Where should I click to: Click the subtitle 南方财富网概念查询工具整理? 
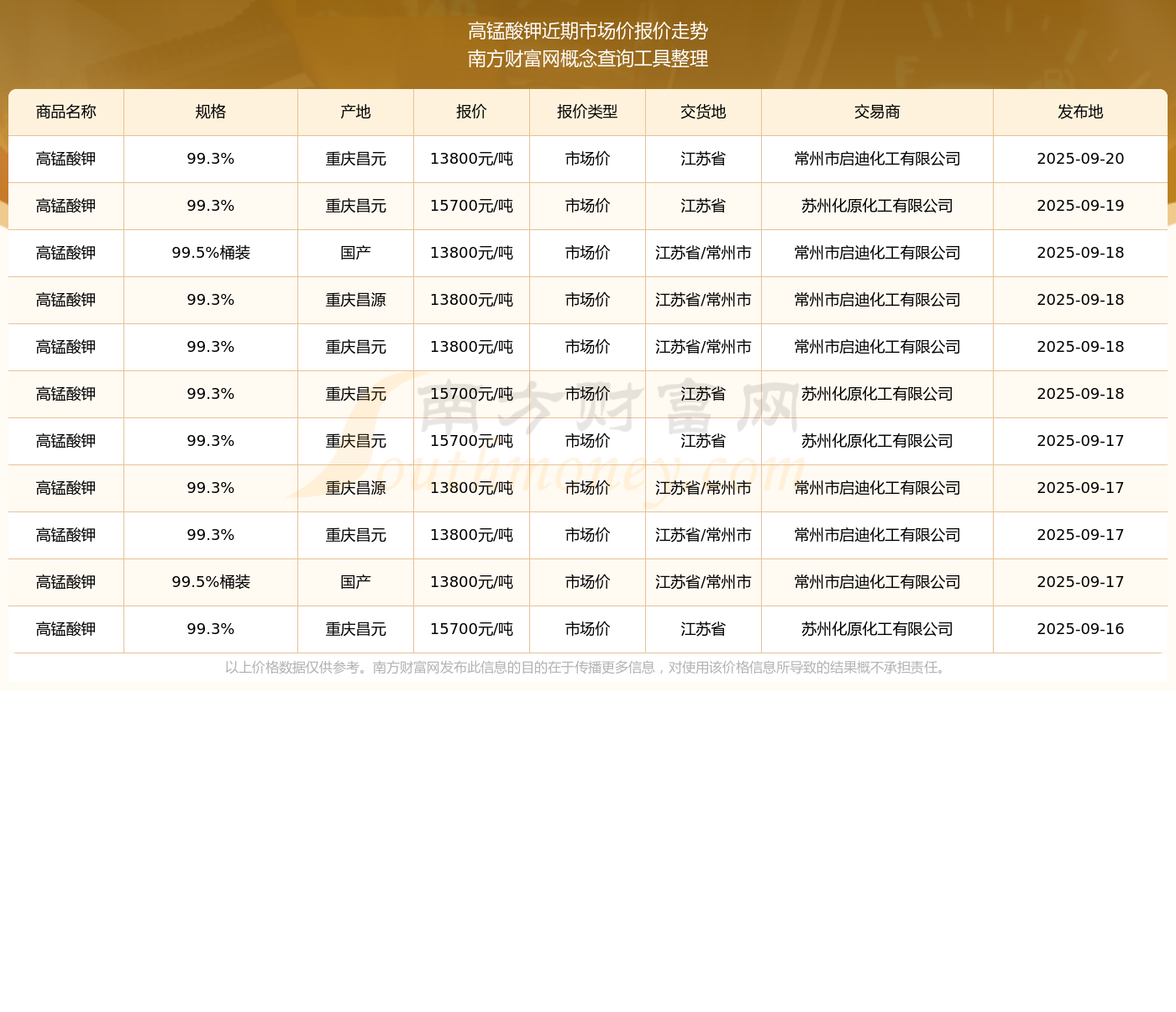click(588, 59)
